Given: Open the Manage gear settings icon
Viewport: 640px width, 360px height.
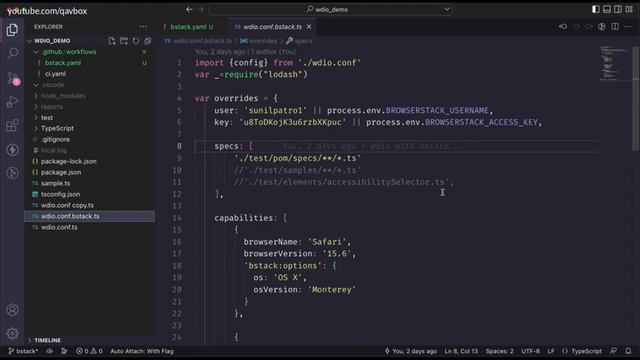Looking at the screenshot, I should (12, 333).
